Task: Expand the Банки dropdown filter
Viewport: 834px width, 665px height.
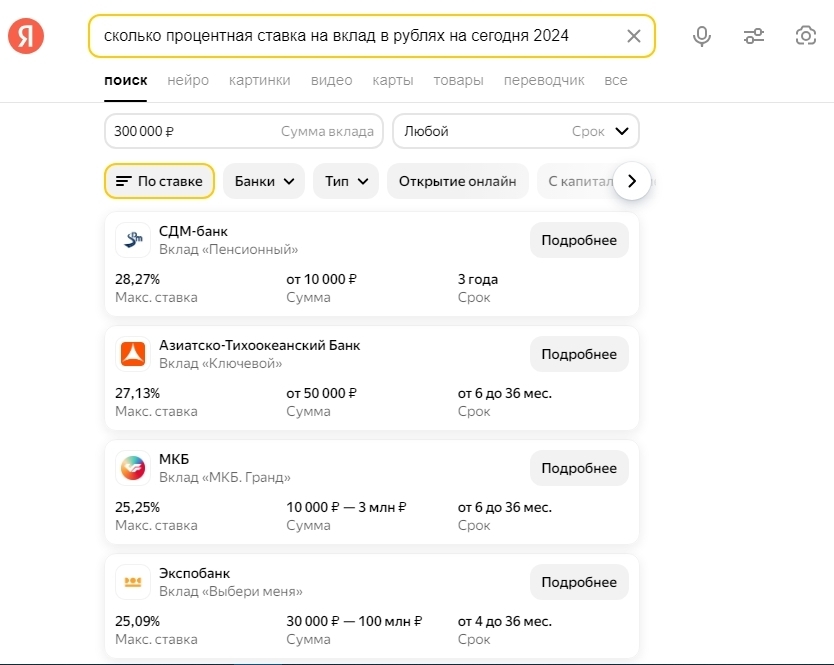Action: (x=264, y=181)
